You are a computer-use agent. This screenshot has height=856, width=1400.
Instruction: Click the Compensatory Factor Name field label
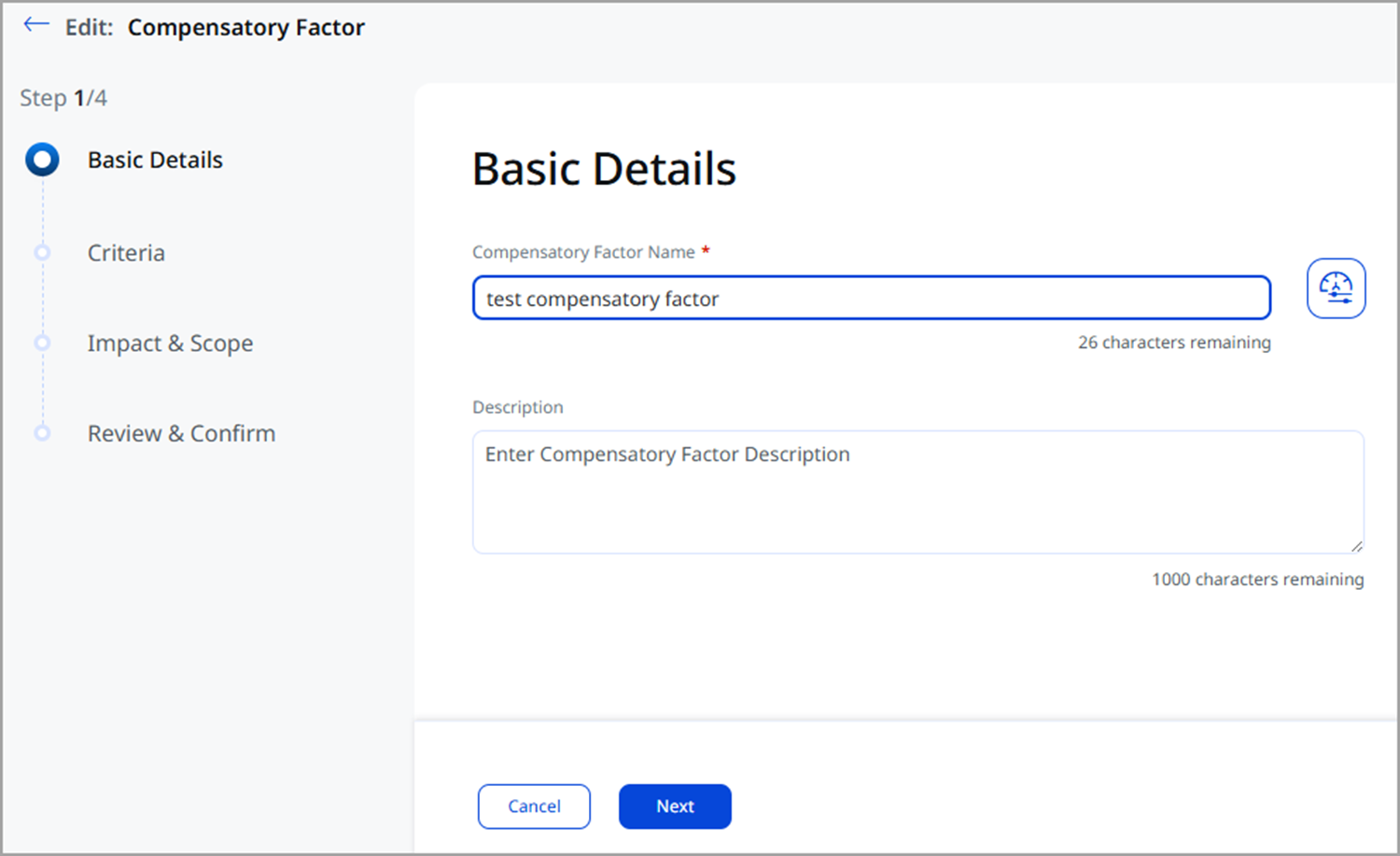pyautogui.click(x=583, y=252)
